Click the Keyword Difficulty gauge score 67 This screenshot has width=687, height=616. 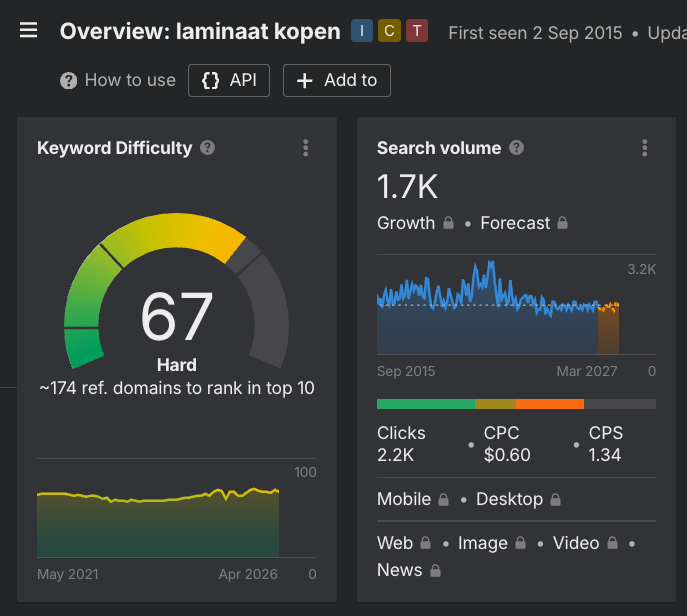tap(177, 316)
